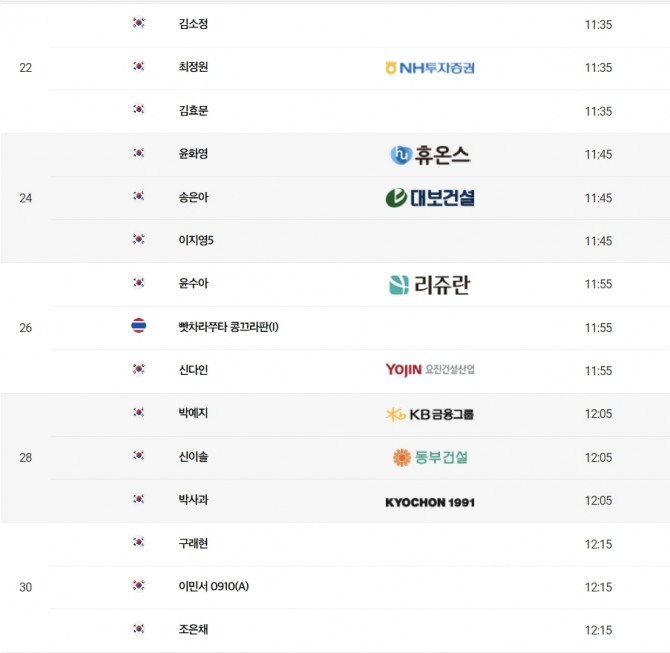
Task: Select the 대보건설 logo
Action: (430, 198)
